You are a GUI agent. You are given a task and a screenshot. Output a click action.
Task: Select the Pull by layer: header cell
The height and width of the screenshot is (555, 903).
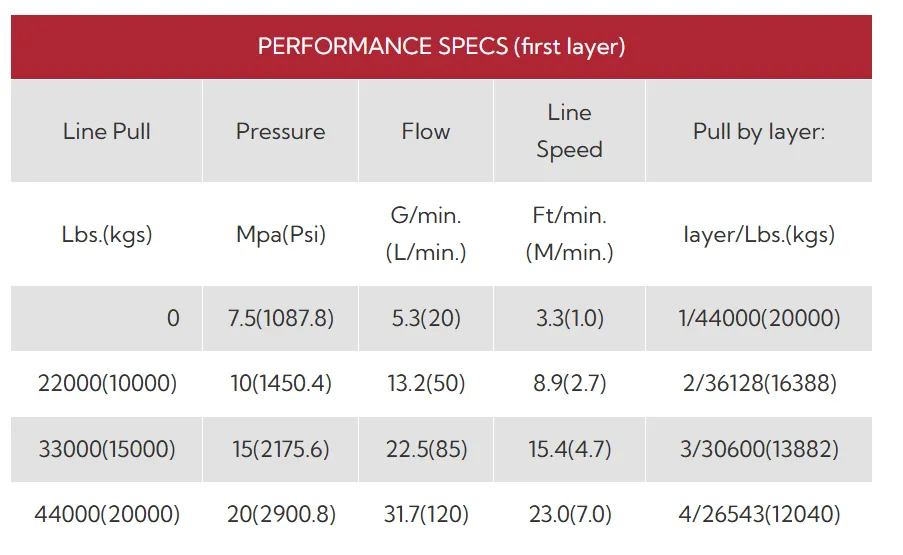point(759,131)
